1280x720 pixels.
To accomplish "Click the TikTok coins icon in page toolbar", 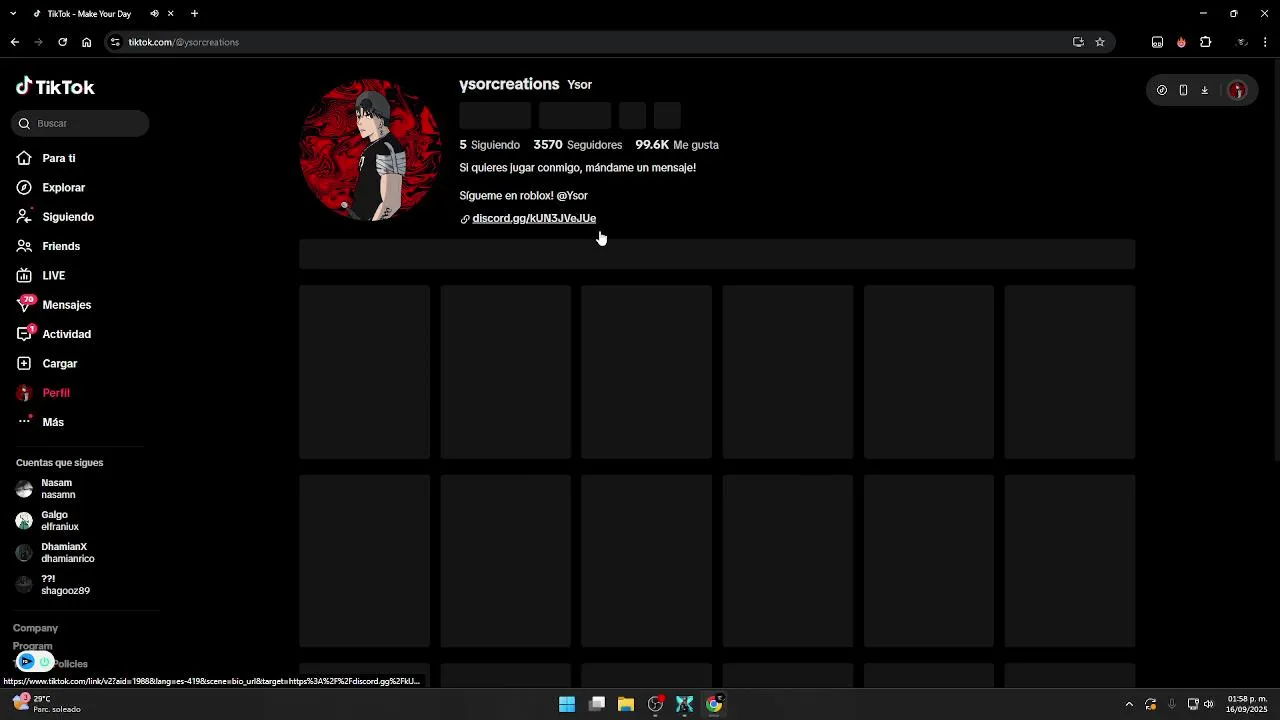I will click(x=1161, y=90).
